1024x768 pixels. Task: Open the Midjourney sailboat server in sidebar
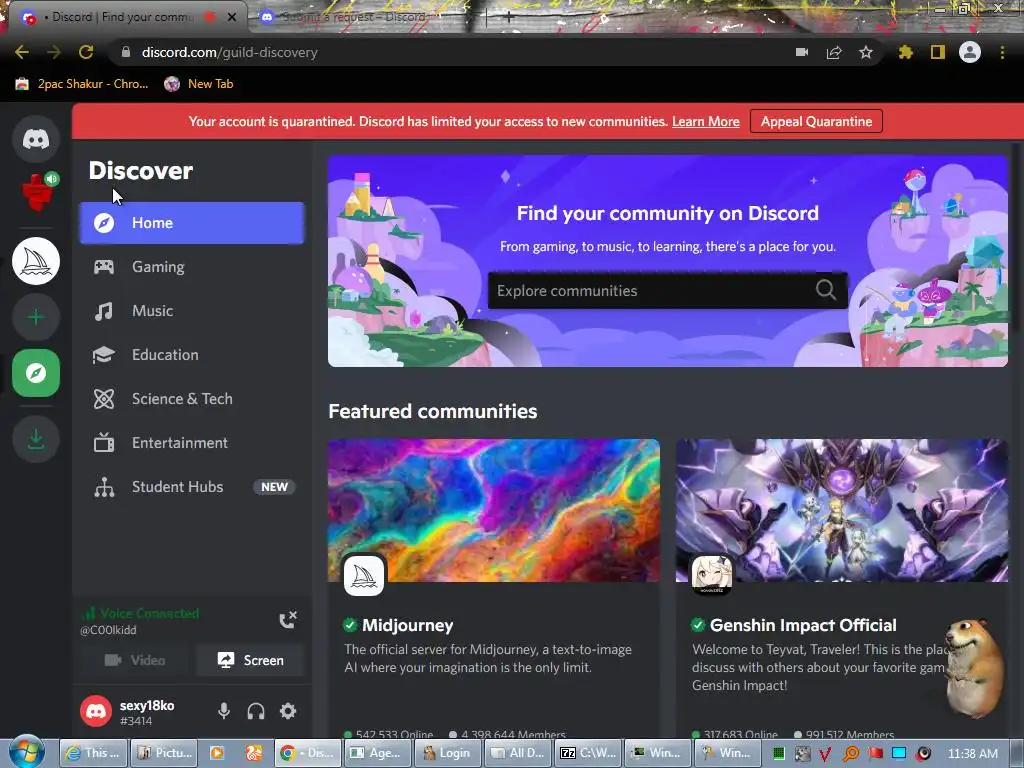(36, 261)
